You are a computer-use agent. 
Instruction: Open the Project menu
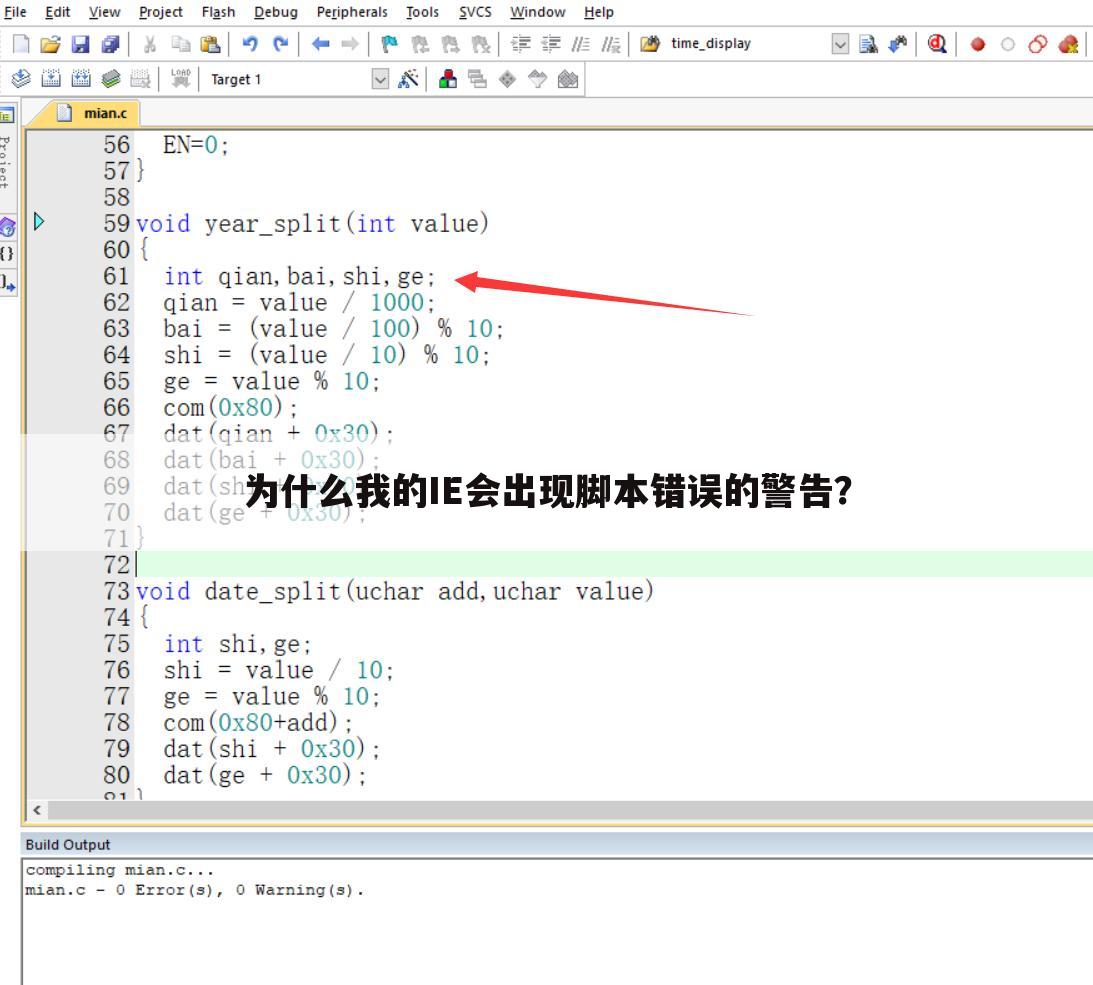161,12
